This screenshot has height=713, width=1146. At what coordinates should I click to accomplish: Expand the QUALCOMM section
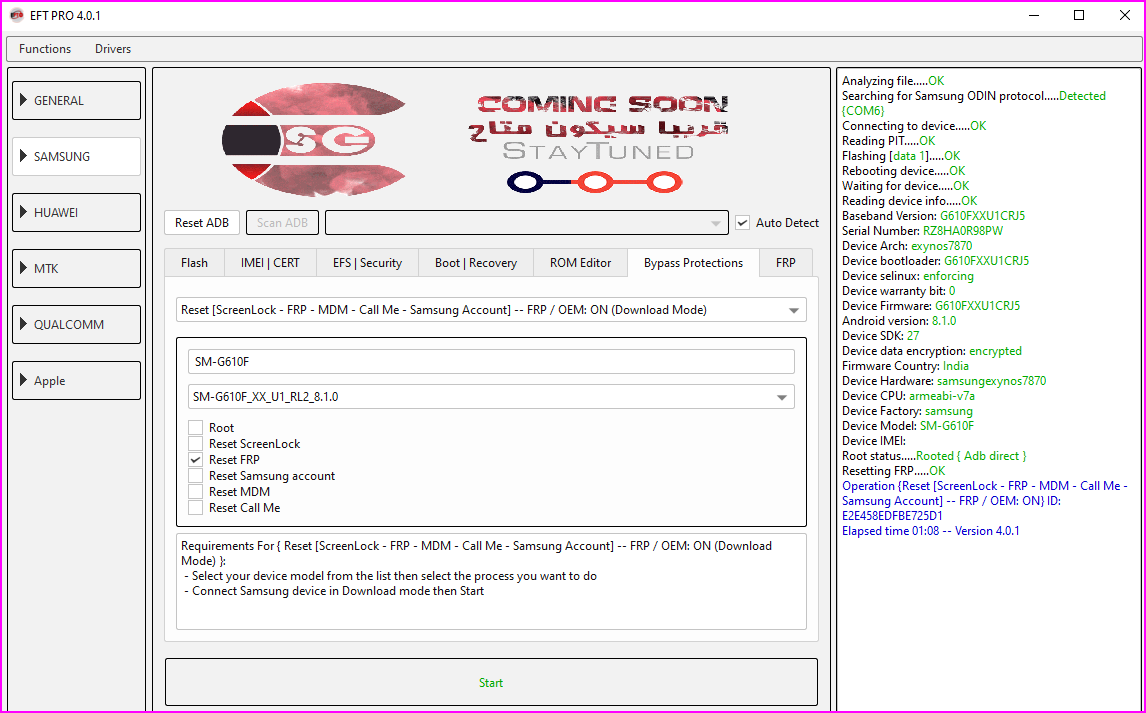coord(76,324)
